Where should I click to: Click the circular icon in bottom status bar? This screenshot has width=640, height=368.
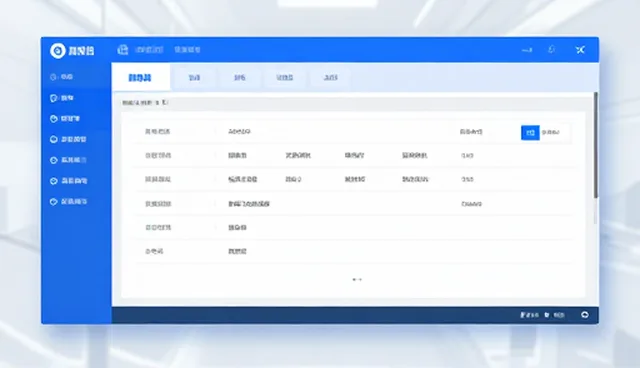click(585, 315)
